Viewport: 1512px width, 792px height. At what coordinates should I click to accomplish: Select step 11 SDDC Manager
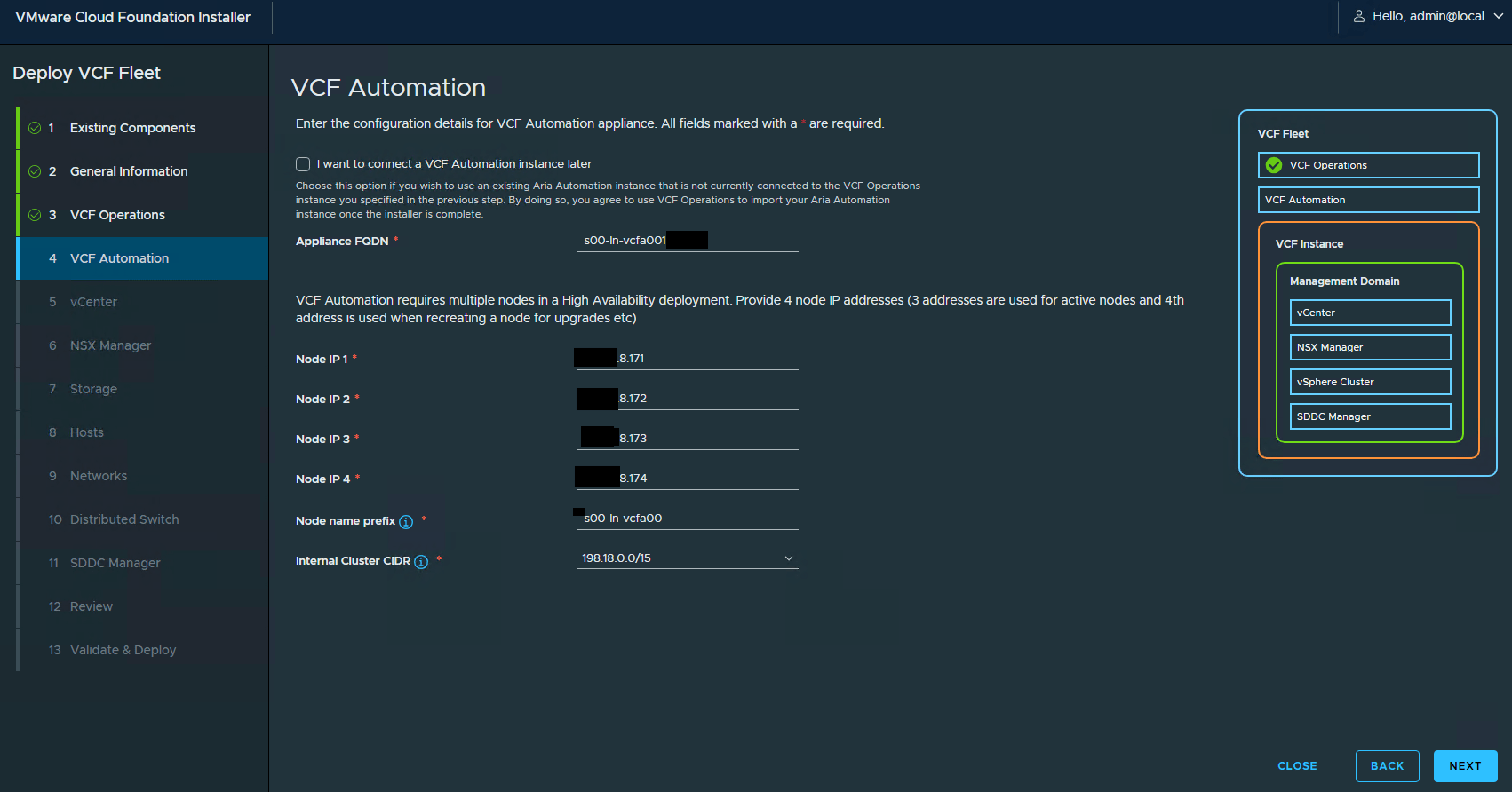coord(142,563)
